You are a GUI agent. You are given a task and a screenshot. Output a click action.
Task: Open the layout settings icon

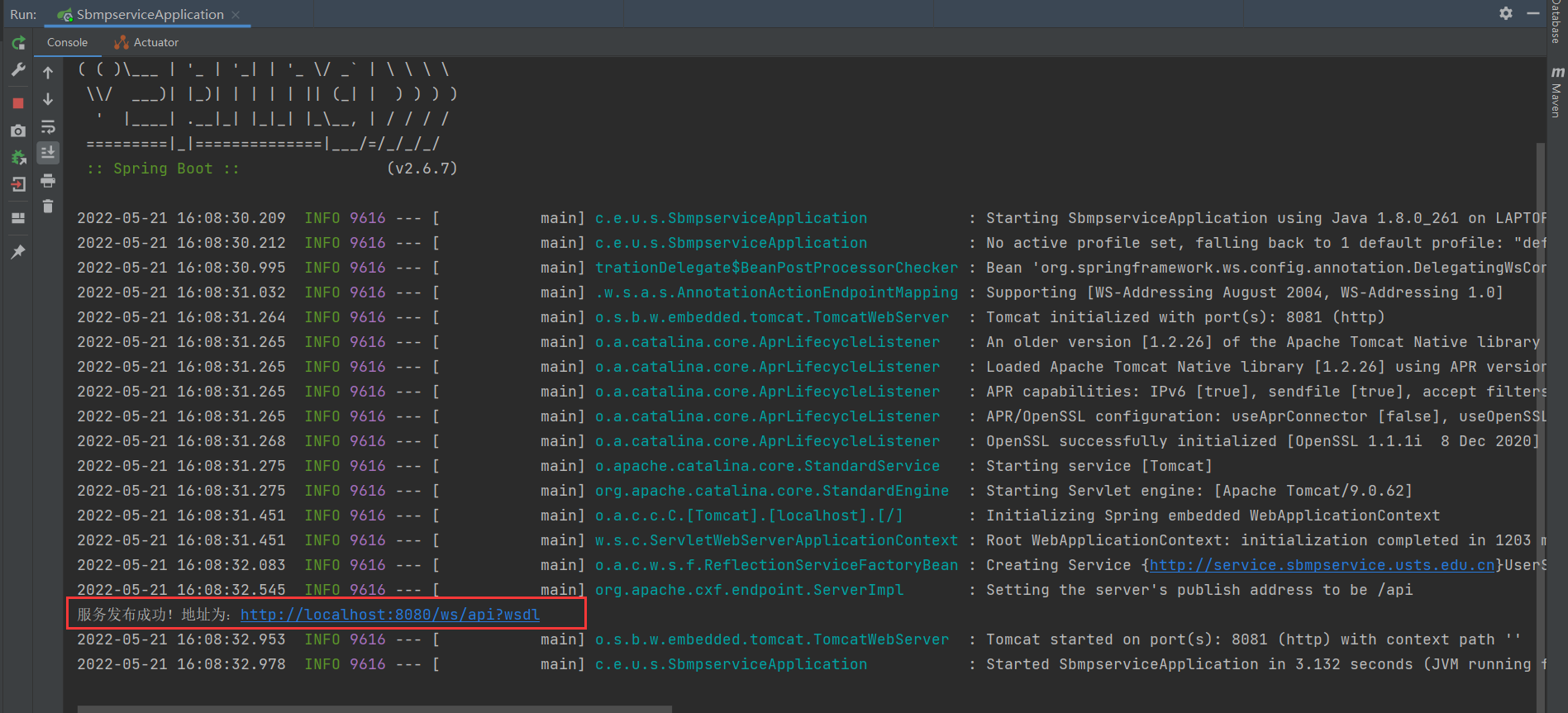18,218
